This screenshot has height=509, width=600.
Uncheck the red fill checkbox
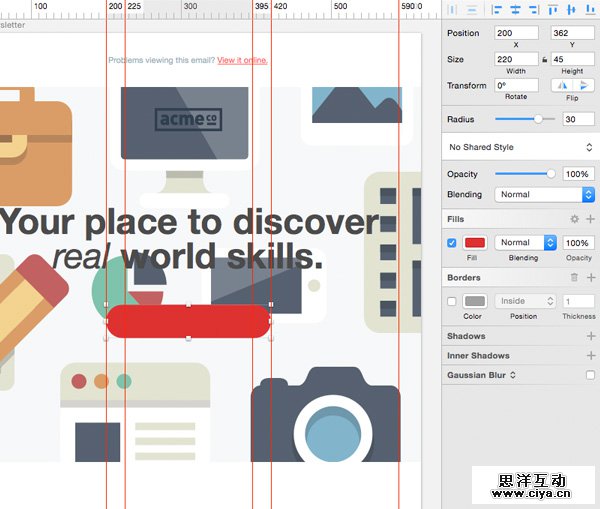[x=452, y=243]
